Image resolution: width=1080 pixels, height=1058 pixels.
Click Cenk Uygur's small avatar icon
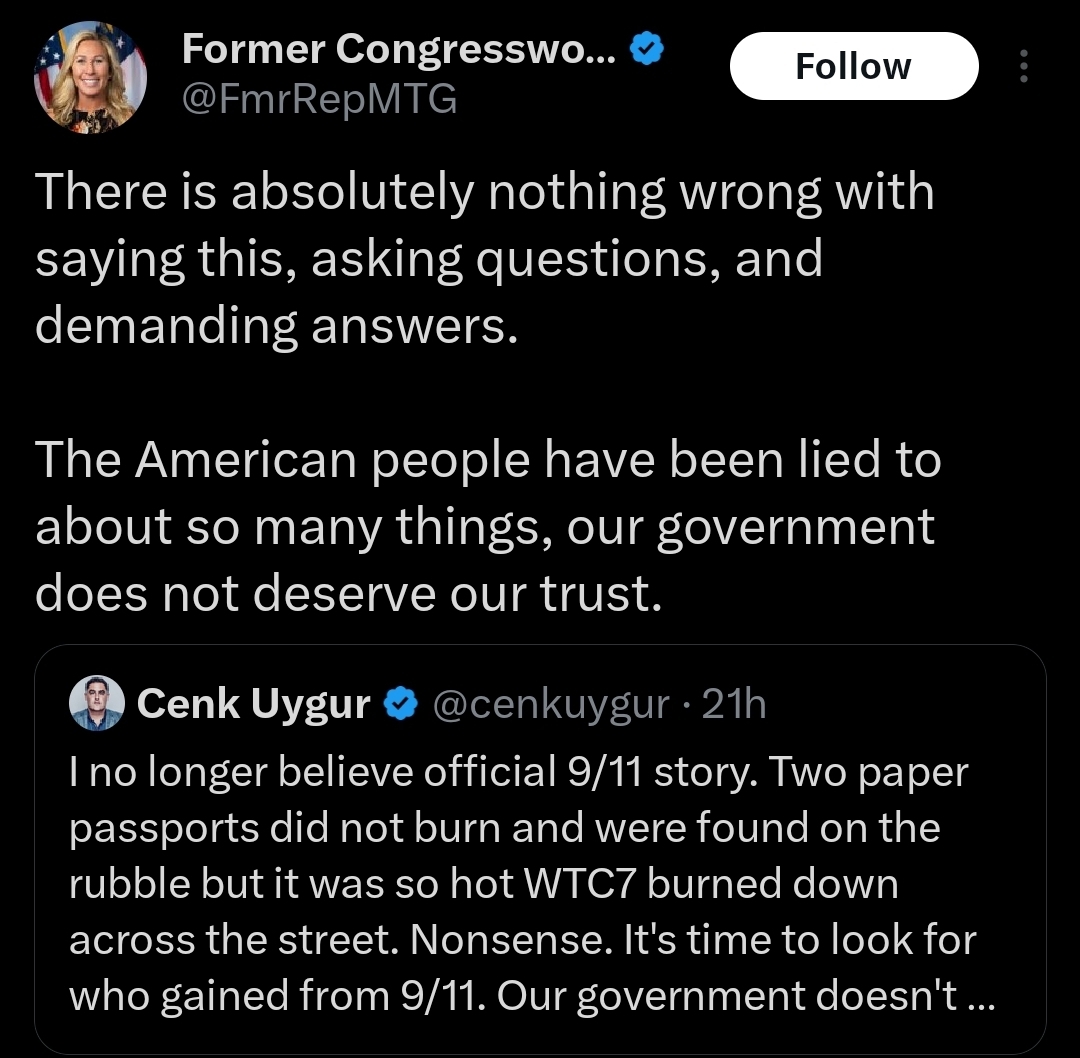coord(96,702)
